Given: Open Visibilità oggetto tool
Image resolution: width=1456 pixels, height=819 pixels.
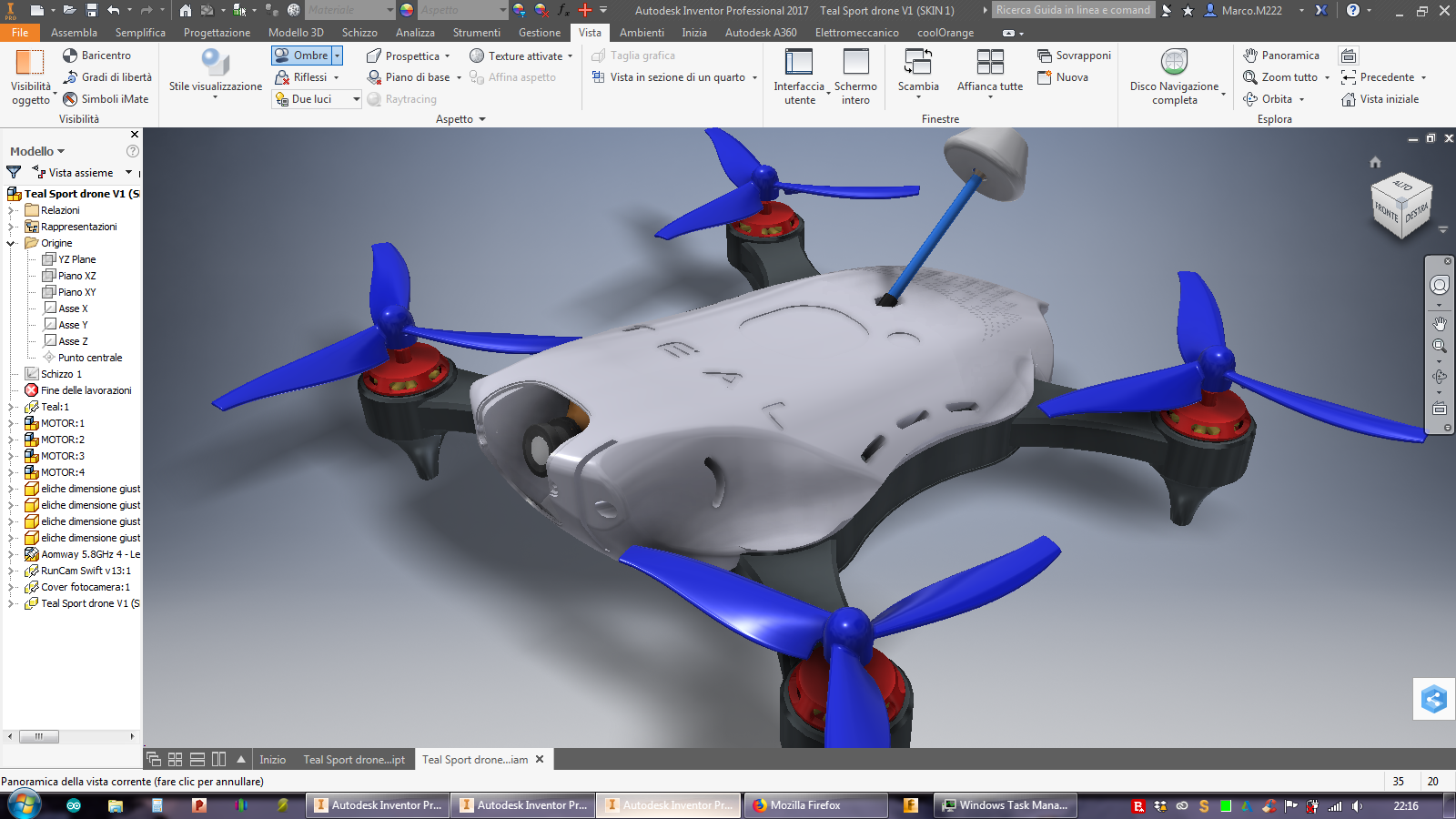Looking at the screenshot, I should (30, 77).
